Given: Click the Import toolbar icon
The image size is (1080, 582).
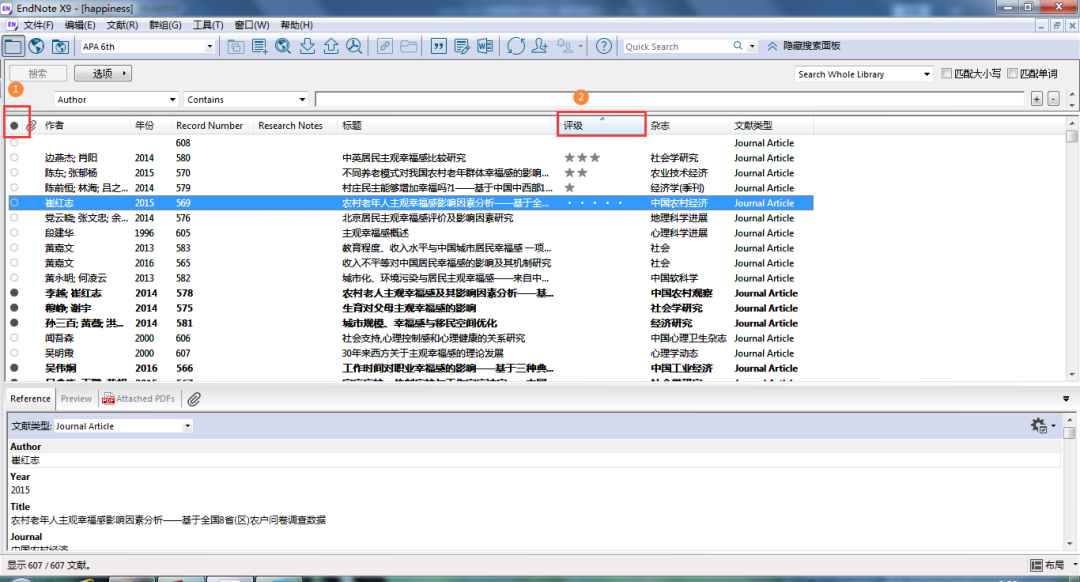Looking at the screenshot, I should coord(307,46).
